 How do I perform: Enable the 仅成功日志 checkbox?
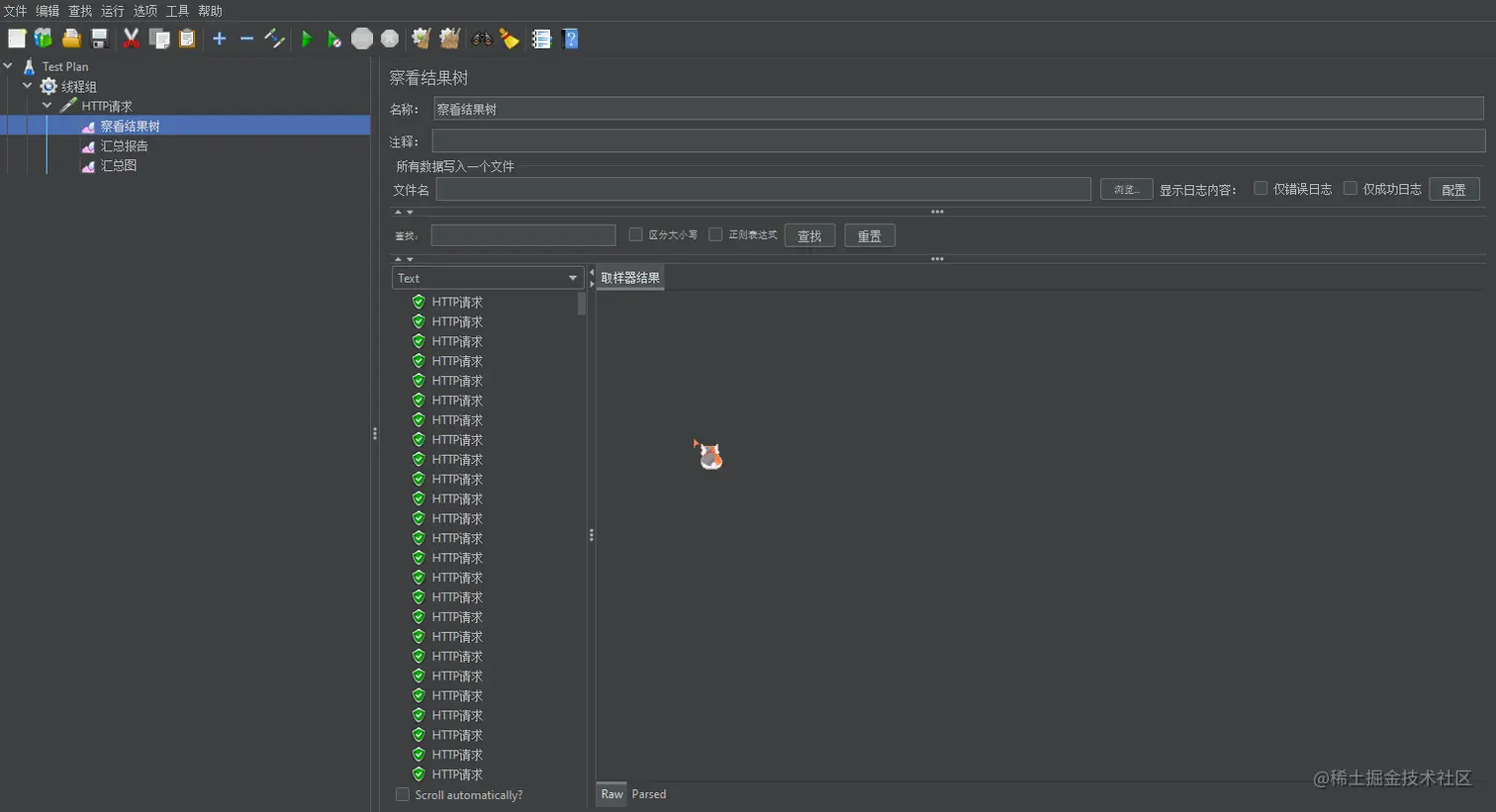point(1350,189)
